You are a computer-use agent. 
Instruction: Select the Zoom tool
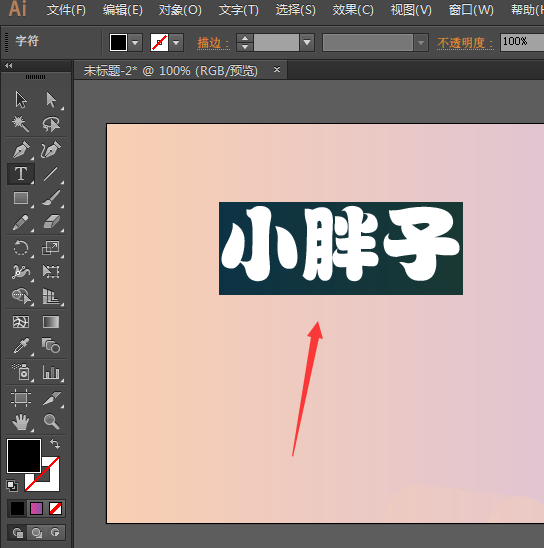51,422
